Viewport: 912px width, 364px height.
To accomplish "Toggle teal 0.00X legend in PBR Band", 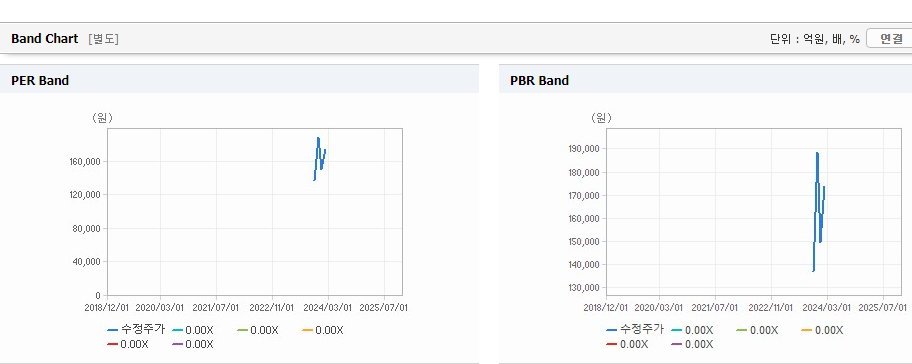I will (x=693, y=330).
